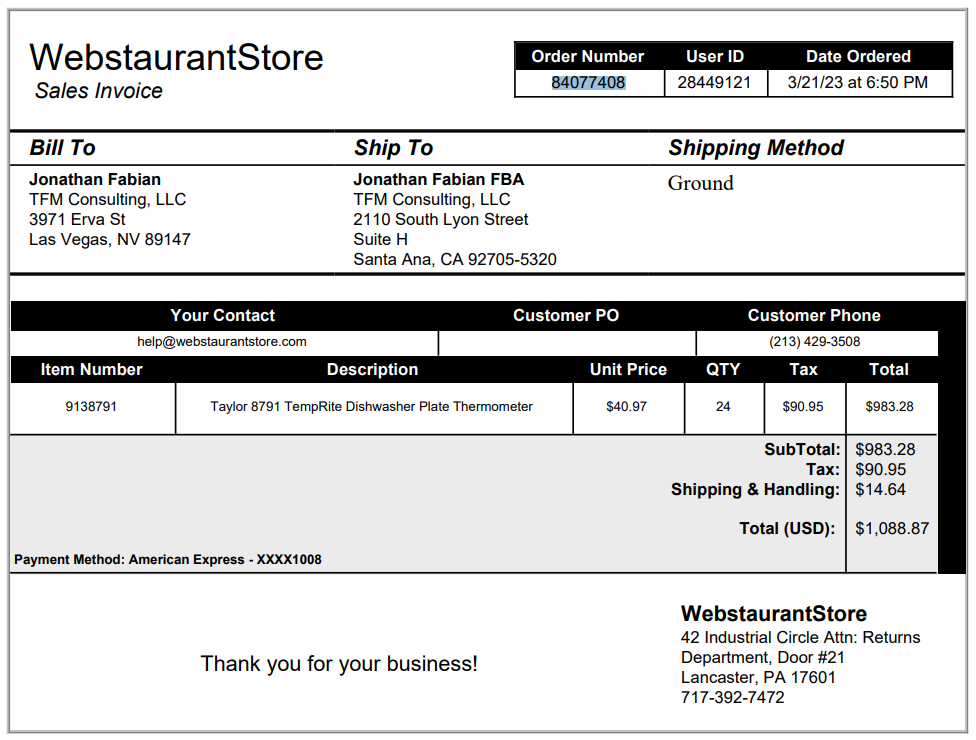Click the date ordered 3/21/23 at 6:50 PM
Viewport: 976px width, 740px height.
coord(857,83)
